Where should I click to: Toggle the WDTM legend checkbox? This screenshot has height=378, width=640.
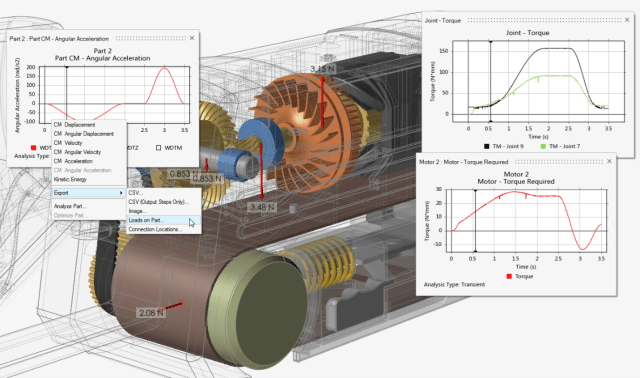tap(158, 148)
